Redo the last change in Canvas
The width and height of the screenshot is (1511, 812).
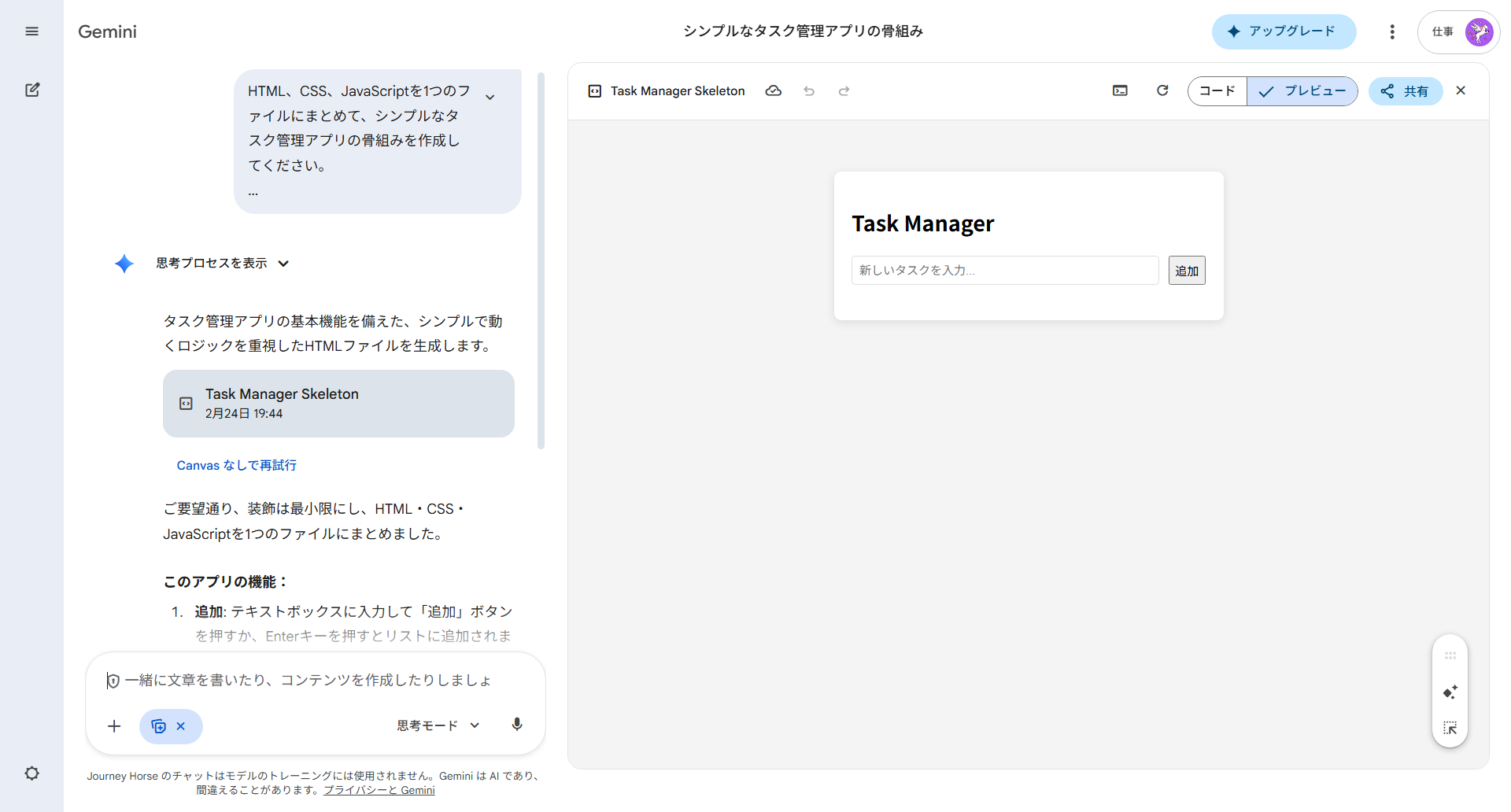tap(844, 90)
